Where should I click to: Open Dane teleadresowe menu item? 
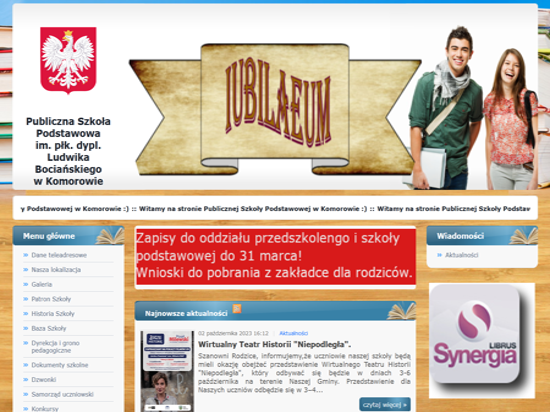click(59, 255)
